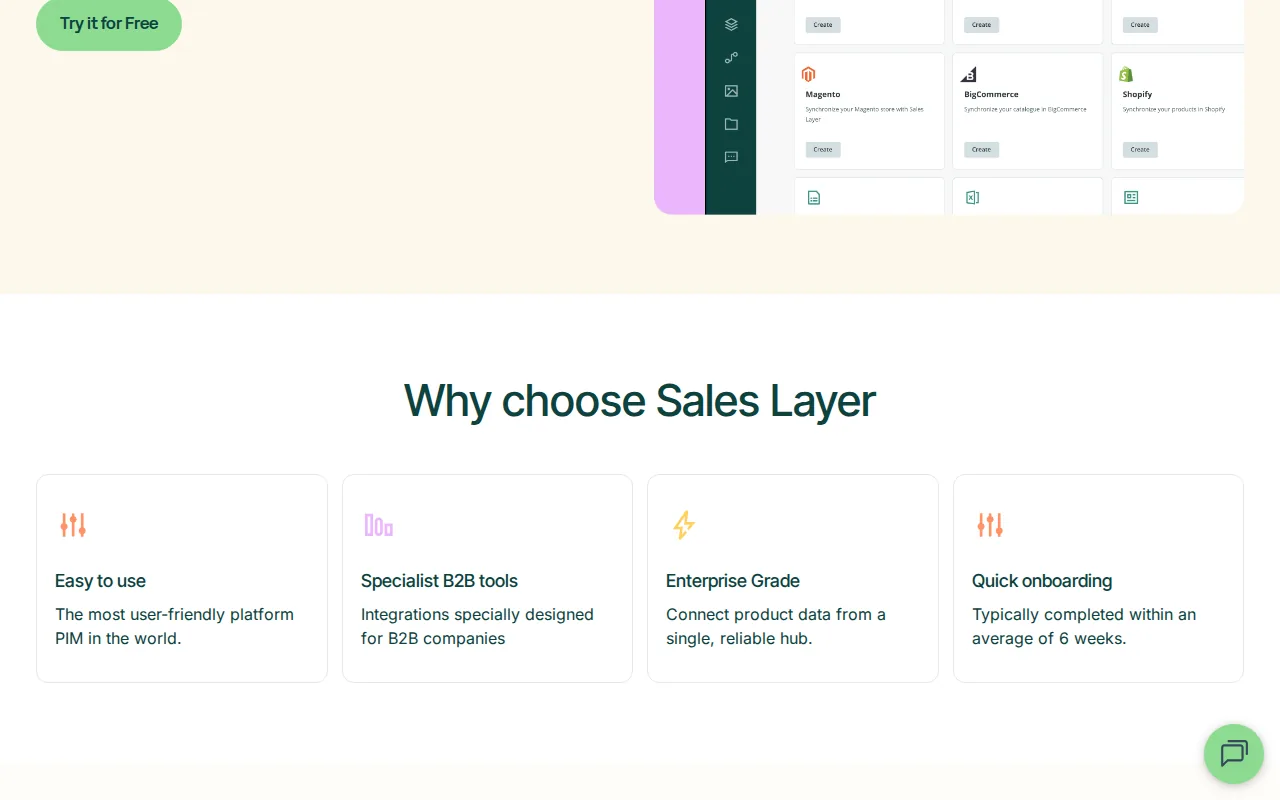This screenshot has width=1280, height=800.
Task: Click the Excel file connector icon
Action: tap(972, 198)
